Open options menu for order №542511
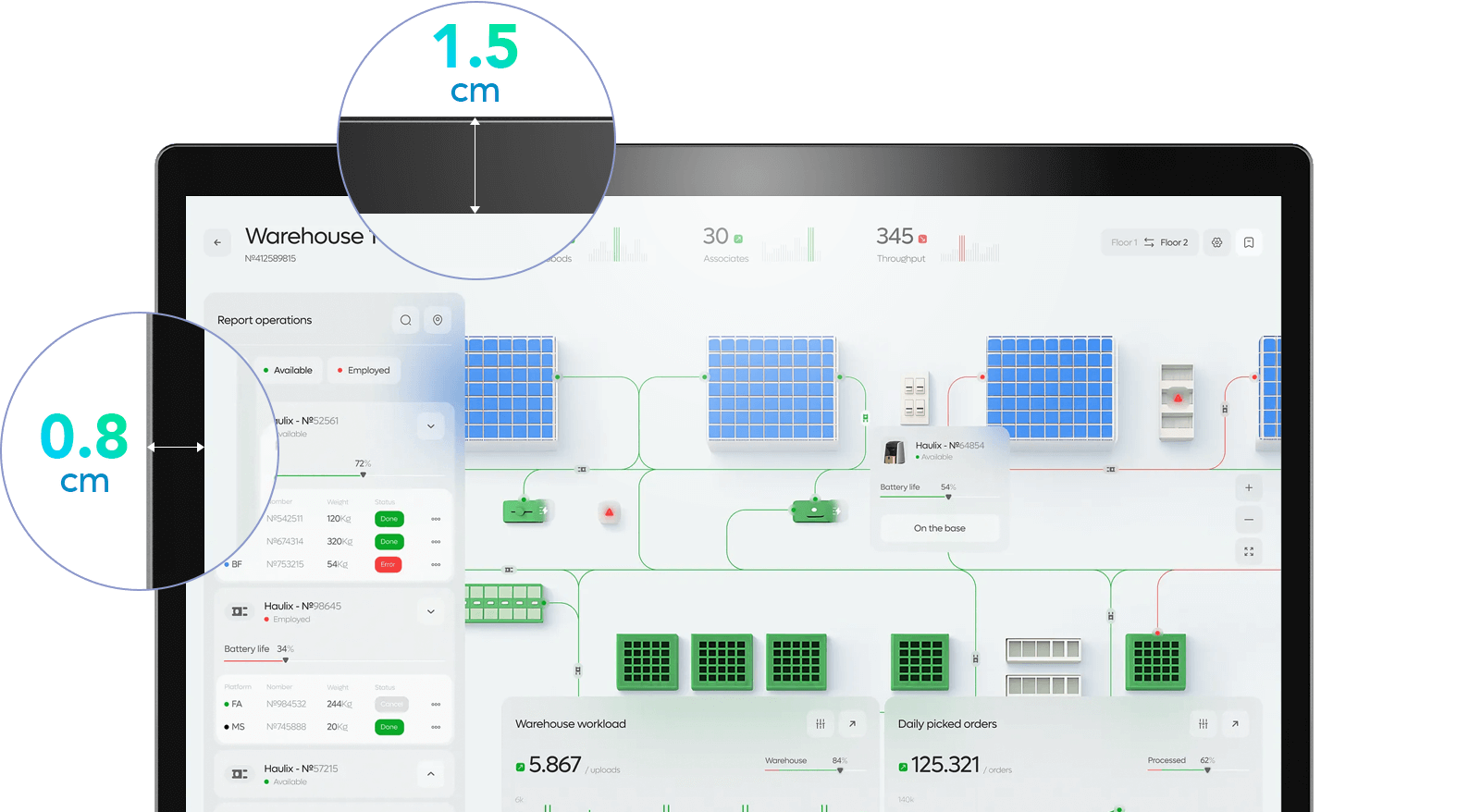This screenshot has width=1469, height=812. [x=436, y=519]
